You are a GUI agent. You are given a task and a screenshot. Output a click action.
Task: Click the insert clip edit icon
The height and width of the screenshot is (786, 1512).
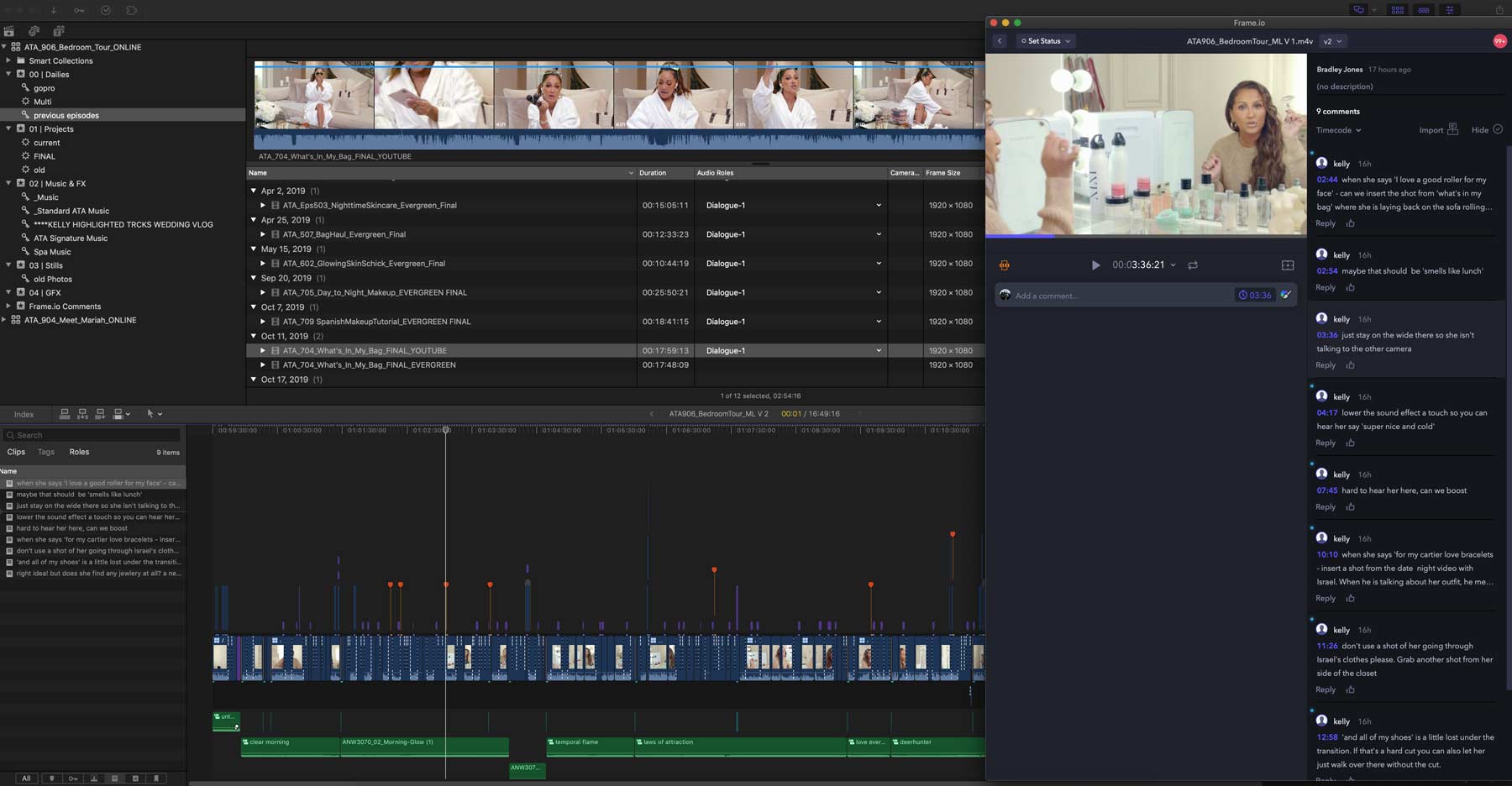82,414
